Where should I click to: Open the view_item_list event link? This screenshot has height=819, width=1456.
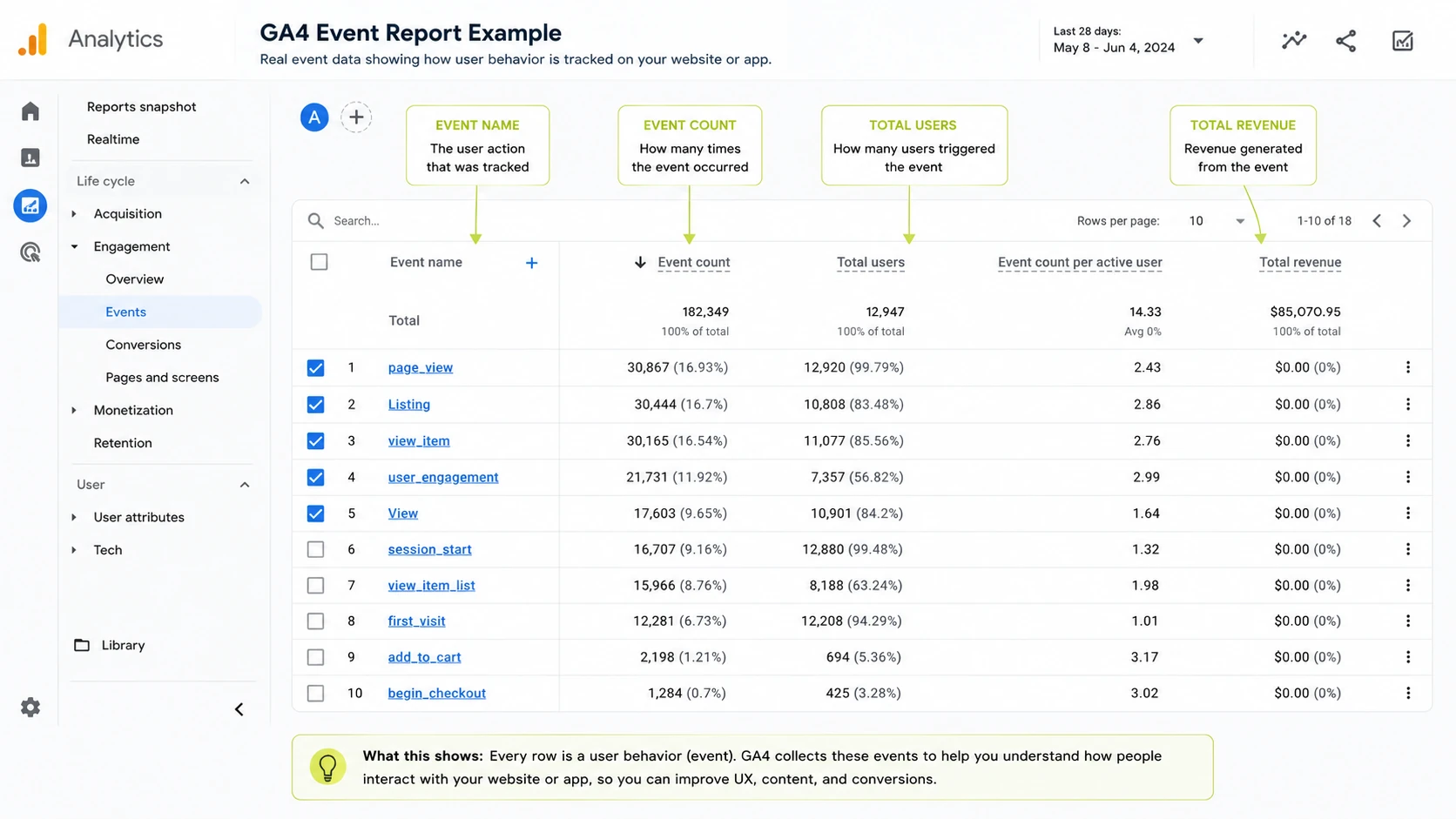tap(432, 586)
